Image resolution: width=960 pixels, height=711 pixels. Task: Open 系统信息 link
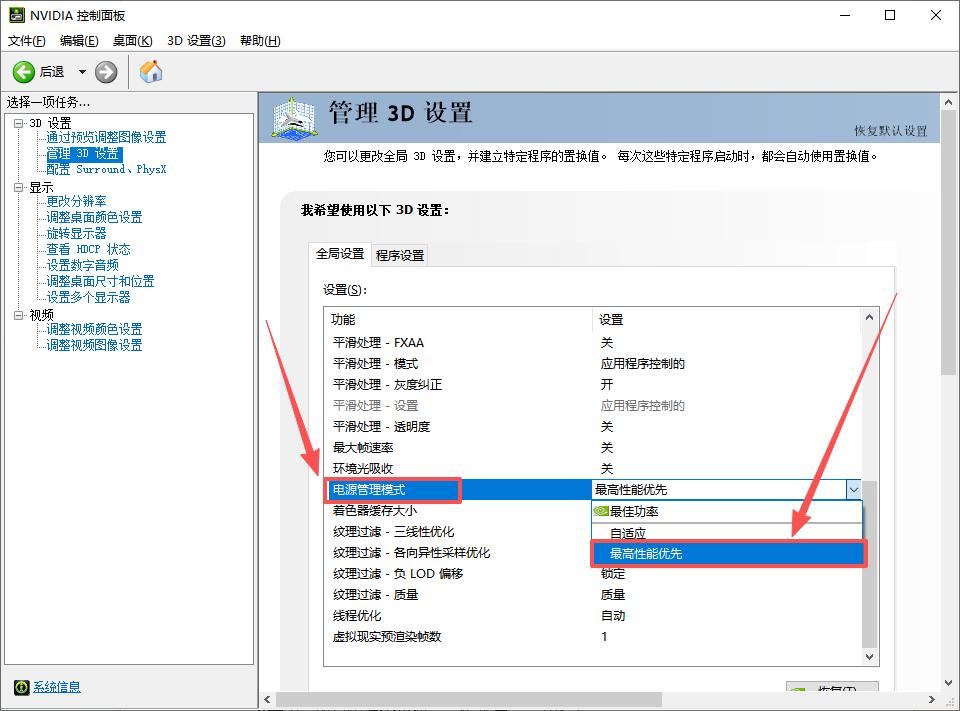pyautogui.click(x=56, y=687)
